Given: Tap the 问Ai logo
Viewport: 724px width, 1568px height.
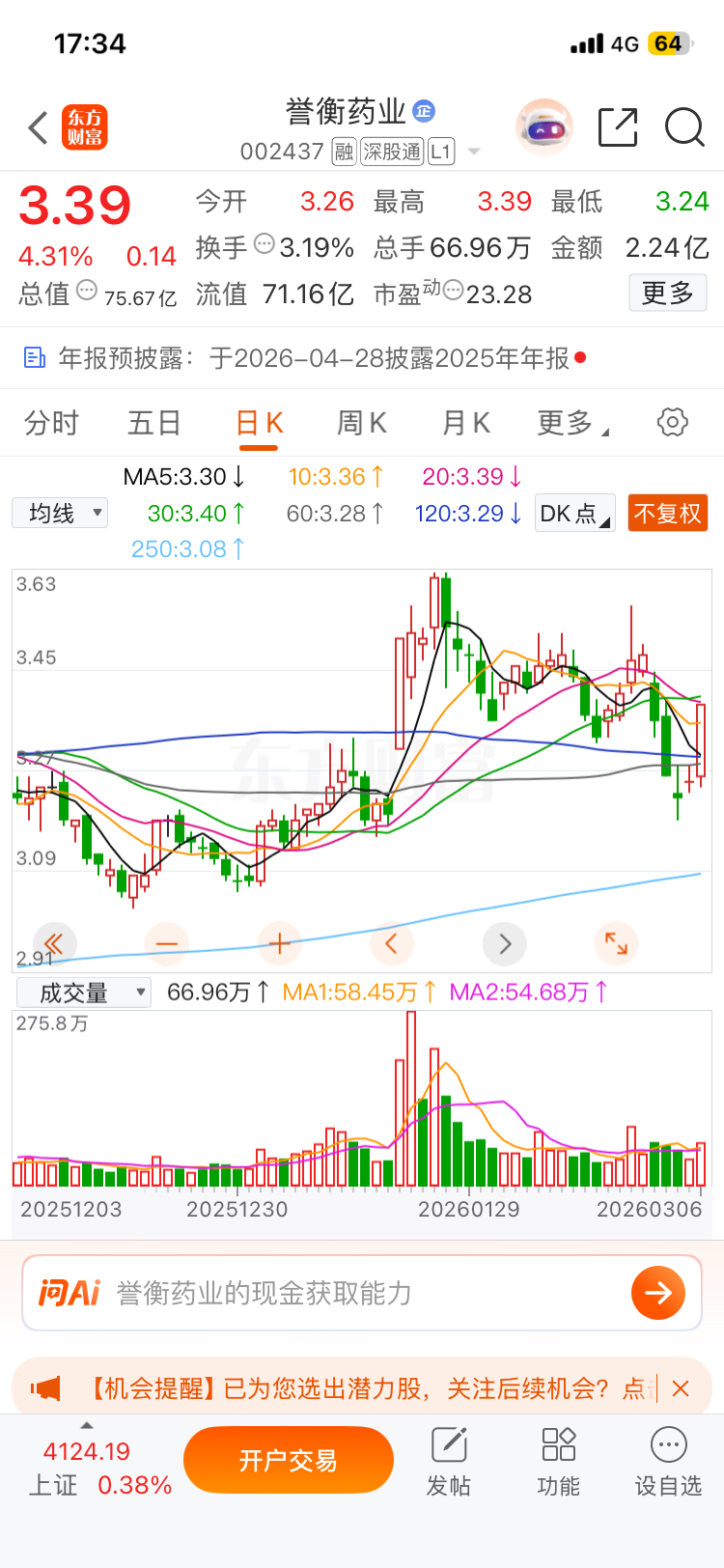Looking at the screenshot, I should (x=70, y=1293).
